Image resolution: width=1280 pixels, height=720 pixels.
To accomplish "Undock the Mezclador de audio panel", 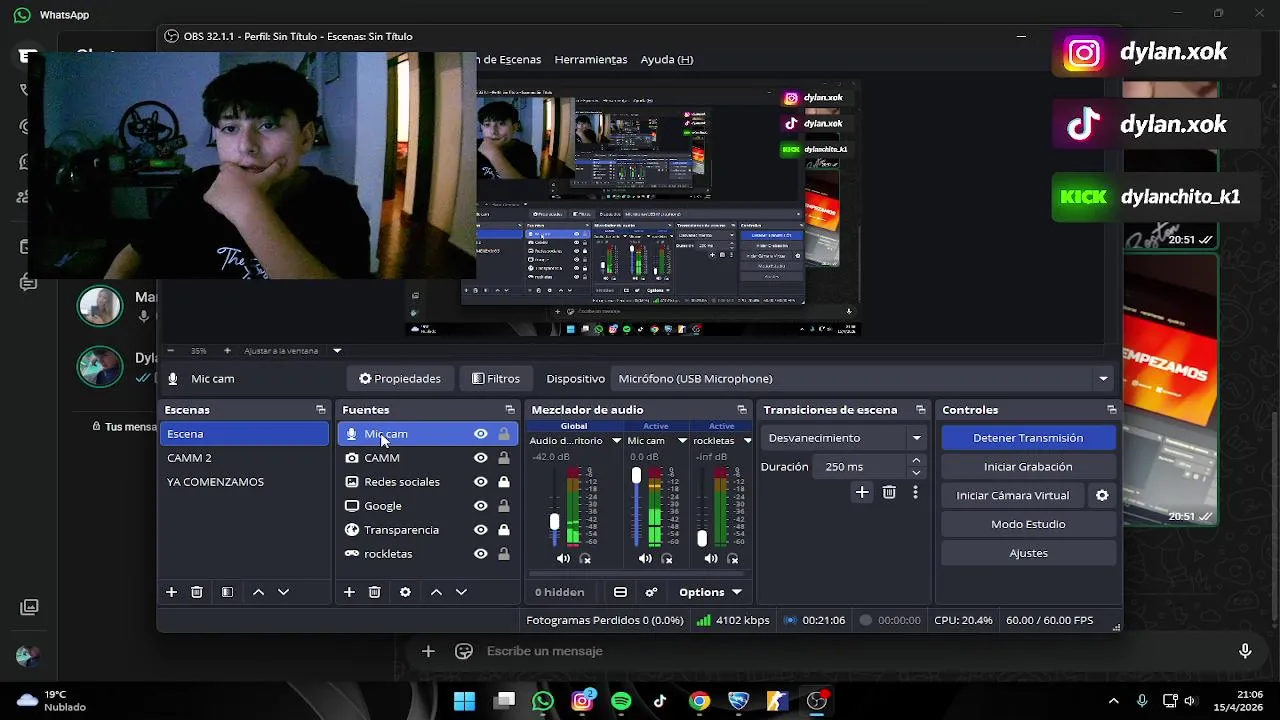I will tap(742, 410).
